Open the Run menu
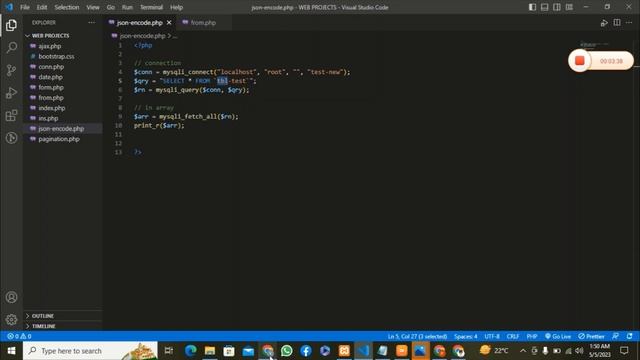The width and height of the screenshot is (640, 360). [x=127, y=7]
